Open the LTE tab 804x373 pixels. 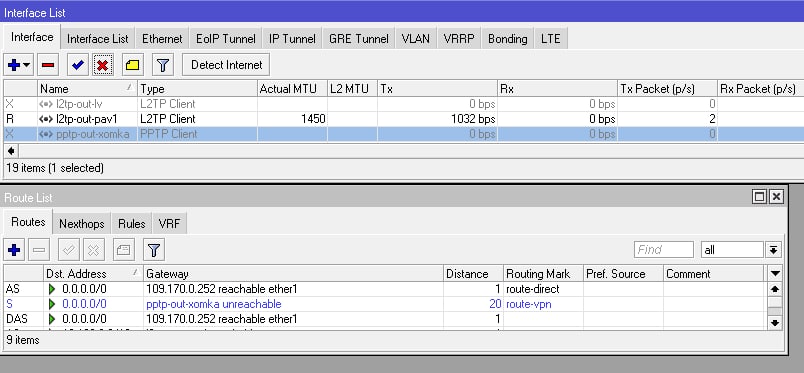[551, 39]
